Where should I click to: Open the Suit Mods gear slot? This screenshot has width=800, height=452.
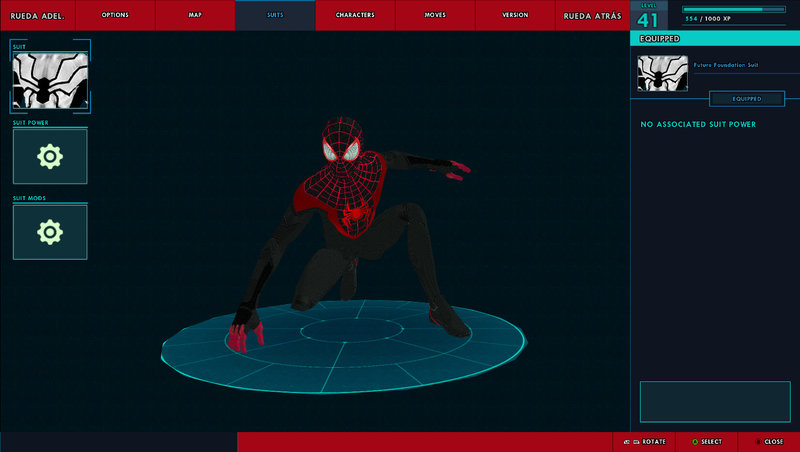tap(50, 232)
